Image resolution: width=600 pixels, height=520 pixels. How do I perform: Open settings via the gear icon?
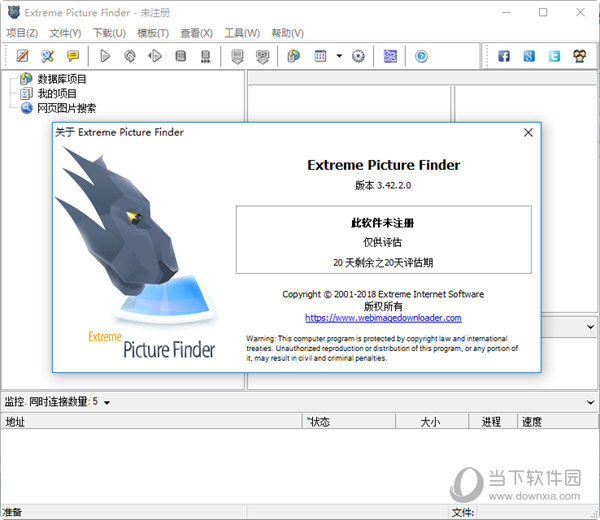(358, 56)
